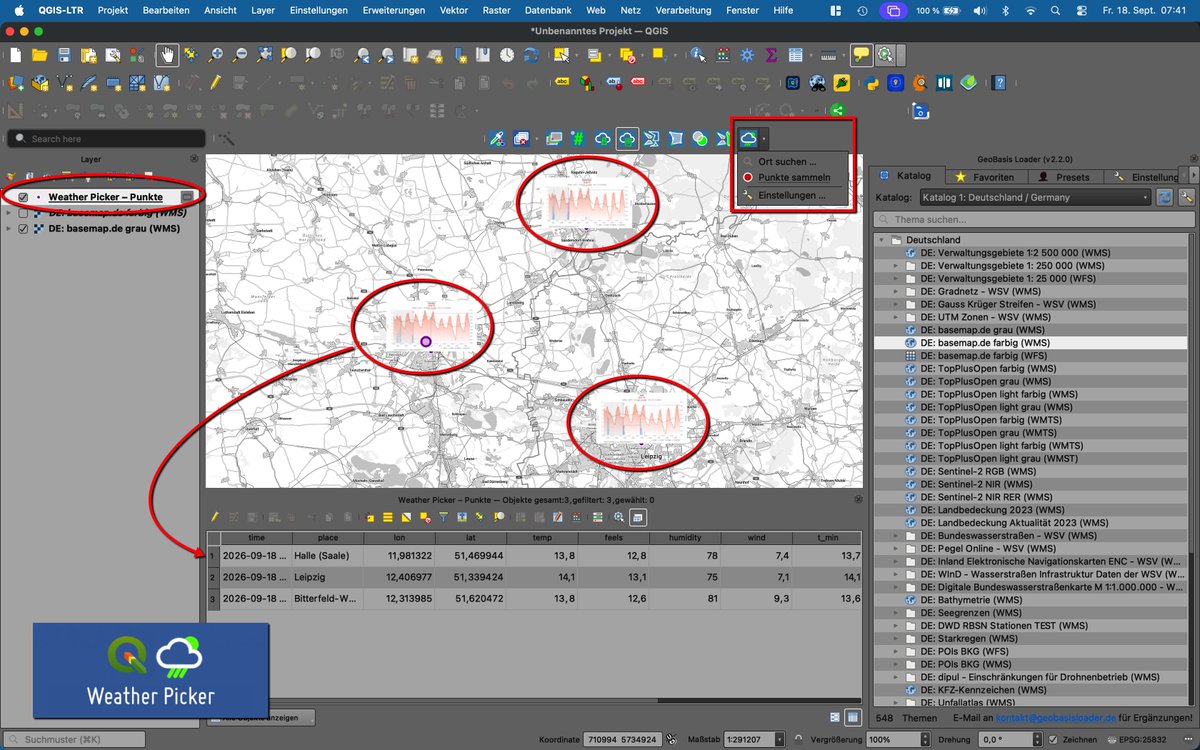Select the Measure Line ruler tool
Viewport: 1200px width, 750px height.
tap(827, 55)
